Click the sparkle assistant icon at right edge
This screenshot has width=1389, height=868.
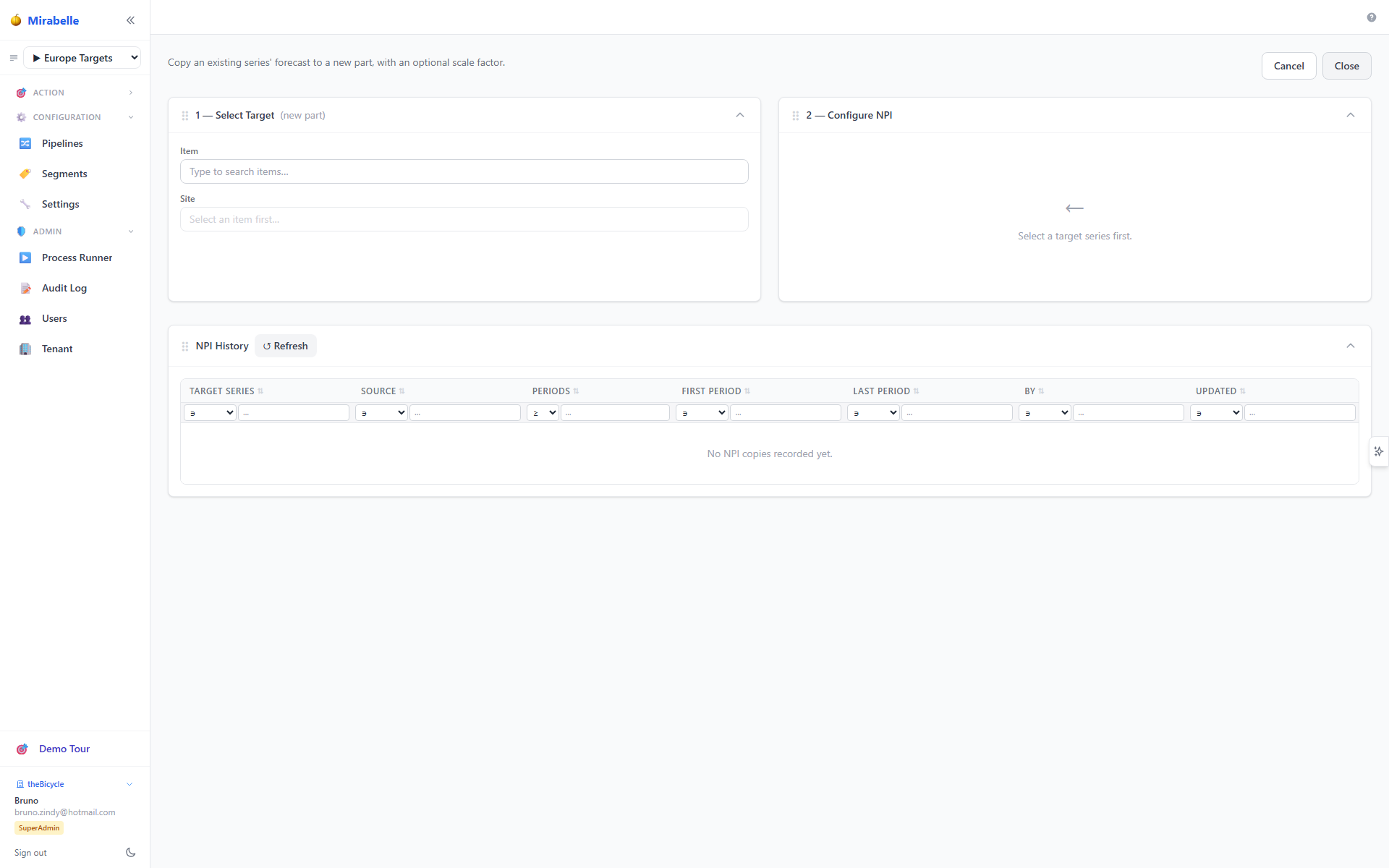[1379, 451]
